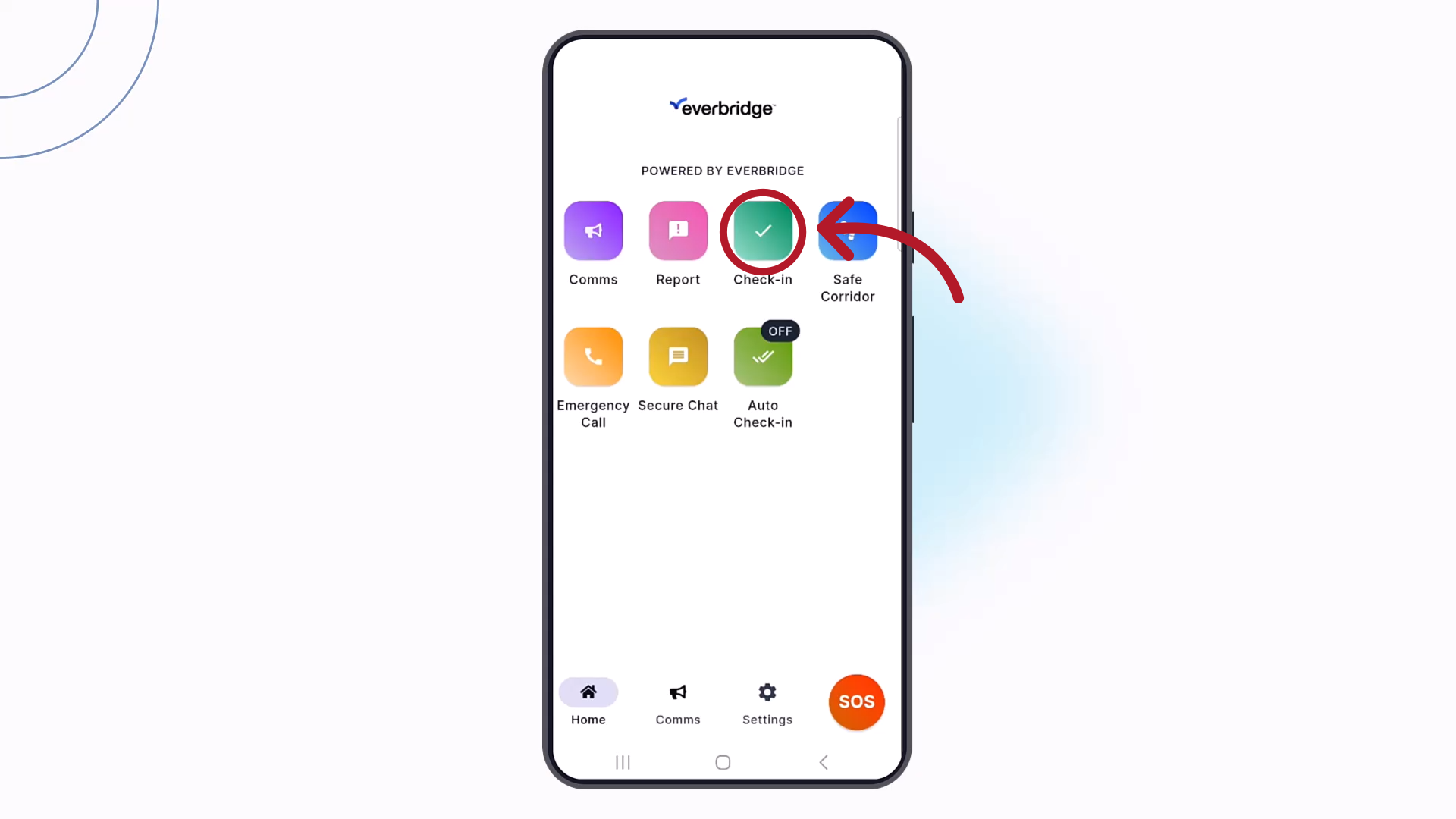Tap the Everbridge logo at top
1456x819 pixels.
tap(723, 106)
